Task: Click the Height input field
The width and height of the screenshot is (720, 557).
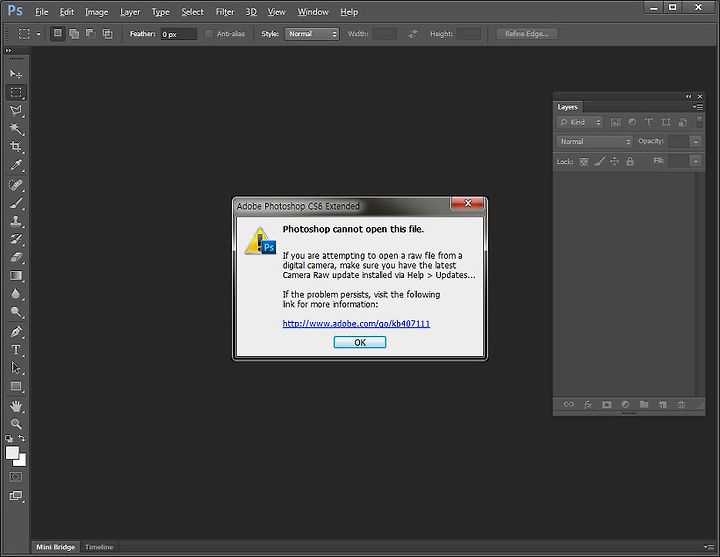Action: [469, 34]
